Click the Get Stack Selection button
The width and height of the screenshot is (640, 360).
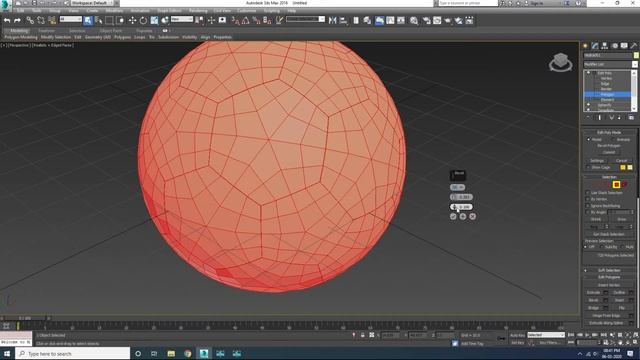click(x=609, y=234)
